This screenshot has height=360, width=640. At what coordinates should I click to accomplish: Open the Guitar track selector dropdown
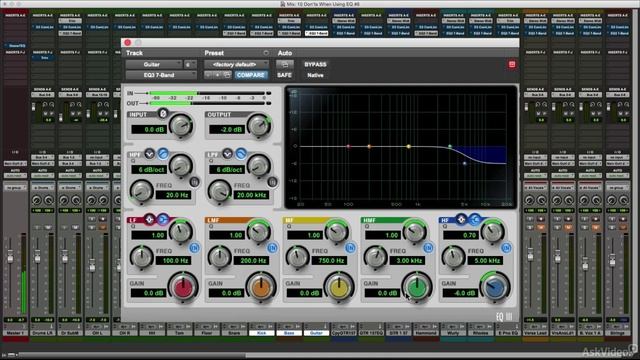pos(154,64)
